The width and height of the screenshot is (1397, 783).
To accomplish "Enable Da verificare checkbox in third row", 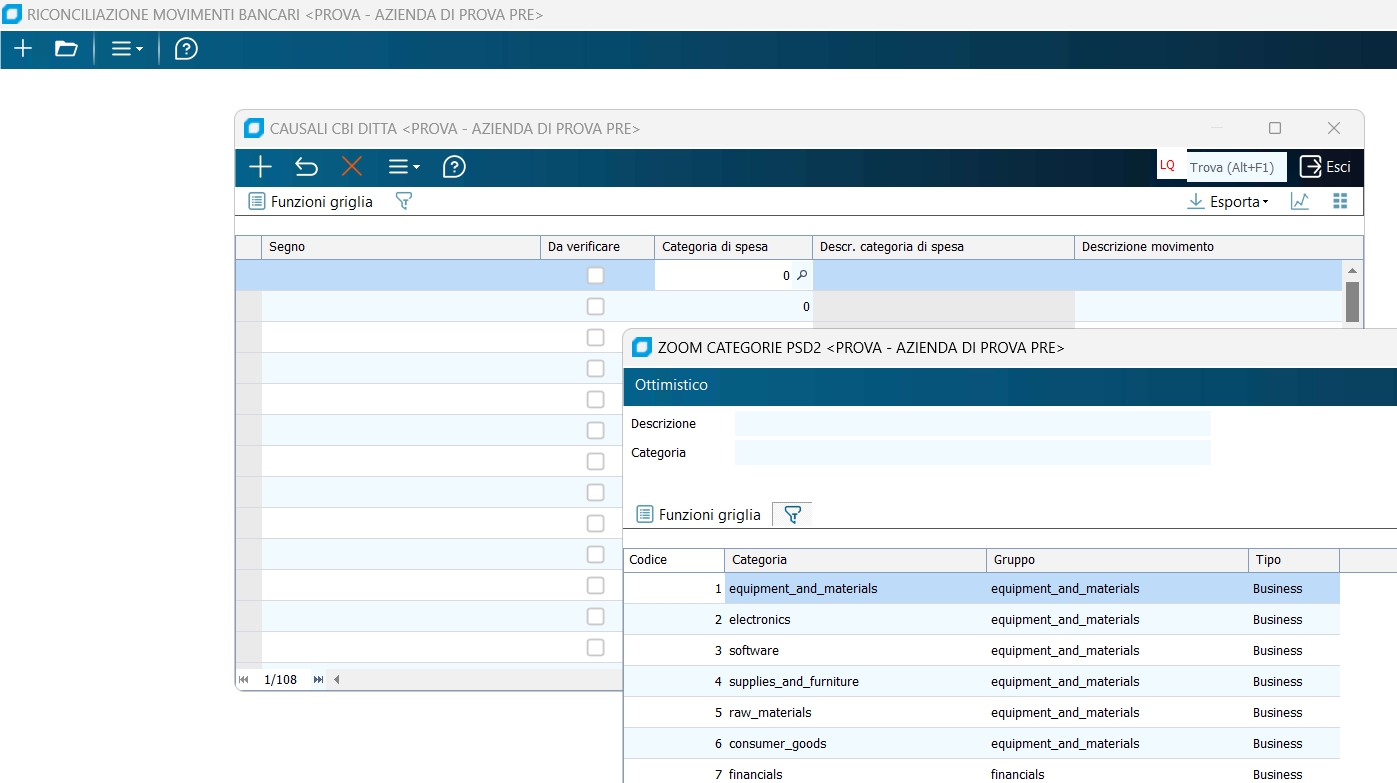I will pyautogui.click(x=596, y=337).
